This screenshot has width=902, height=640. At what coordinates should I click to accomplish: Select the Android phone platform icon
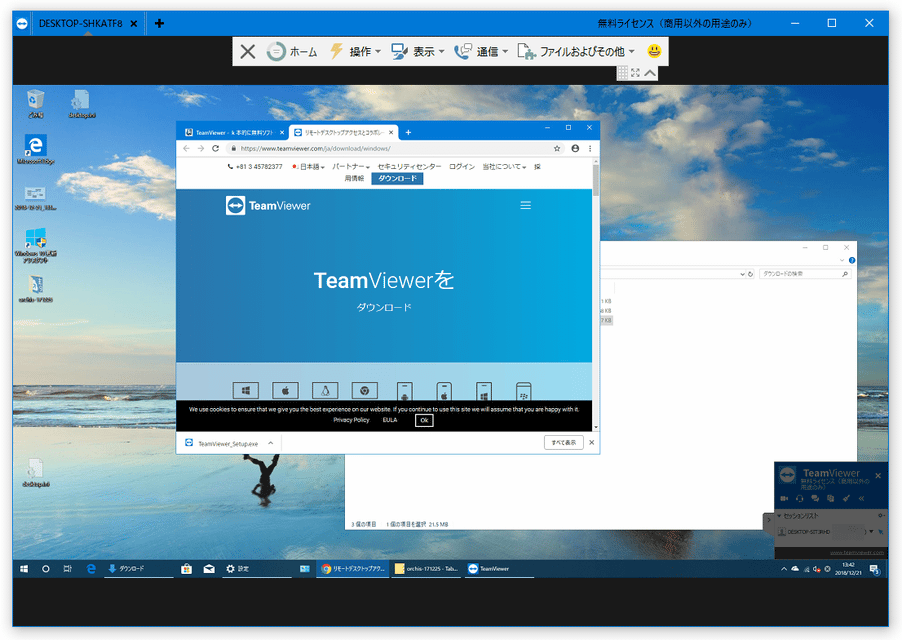tap(404, 392)
